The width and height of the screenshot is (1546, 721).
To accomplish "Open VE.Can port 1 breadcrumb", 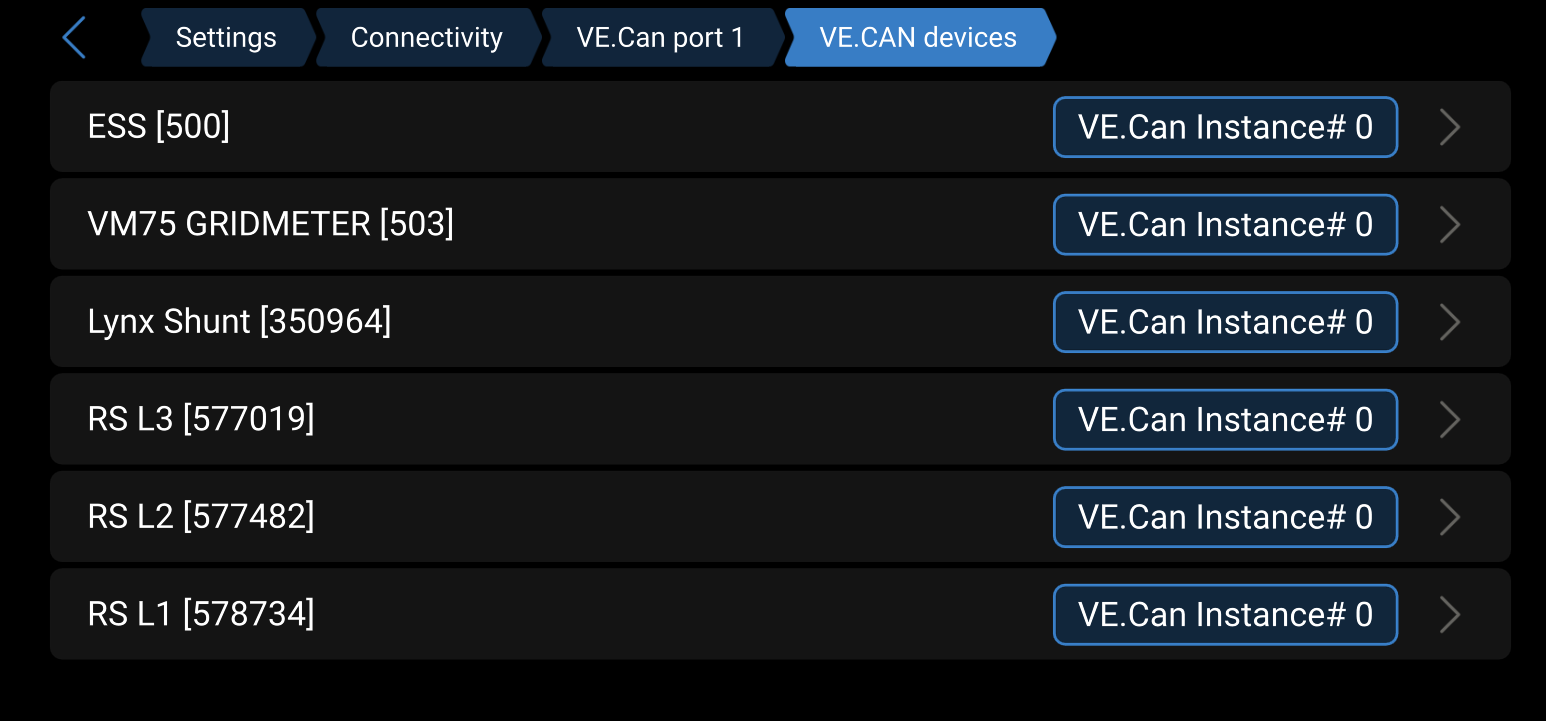I will point(660,38).
